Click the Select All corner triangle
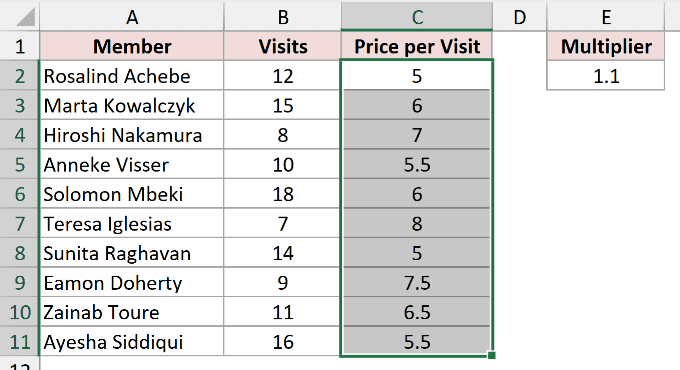 (x=26, y=17)
